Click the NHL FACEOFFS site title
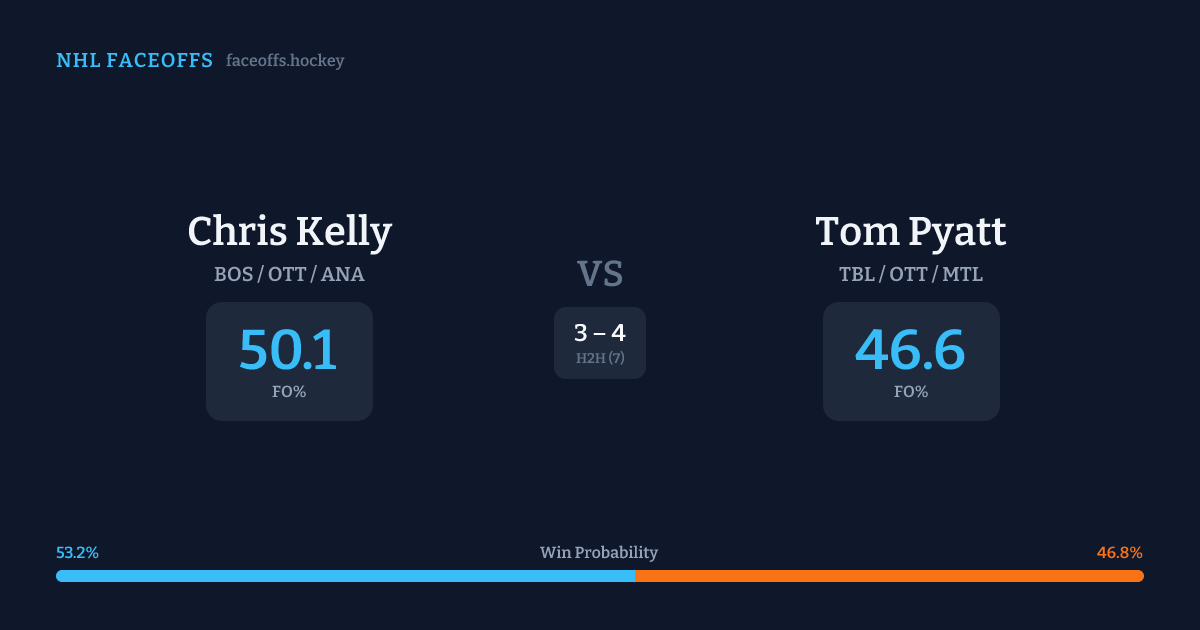The width and height of the screenshot is (1200, 630). [x=134, y=61]
